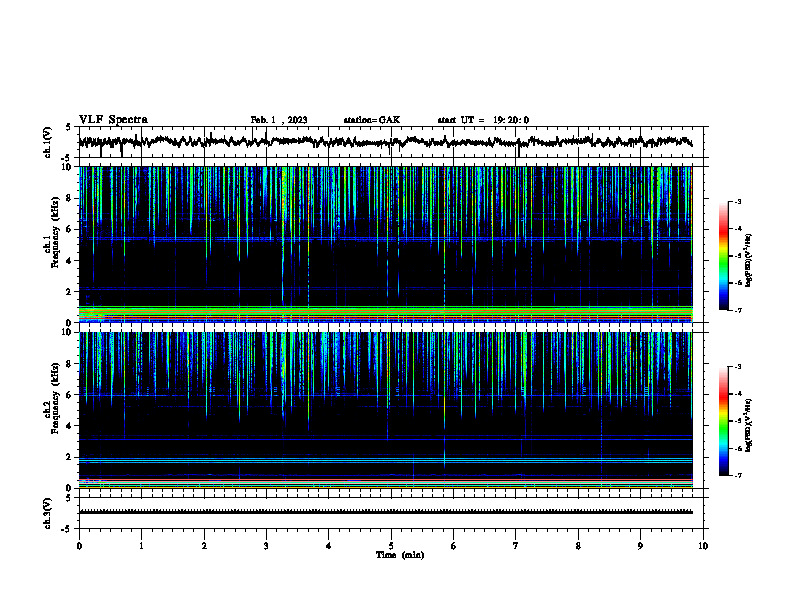Click the Time (min) axis label
Viewport: 792px width, 612px height.
click(400, 555)
